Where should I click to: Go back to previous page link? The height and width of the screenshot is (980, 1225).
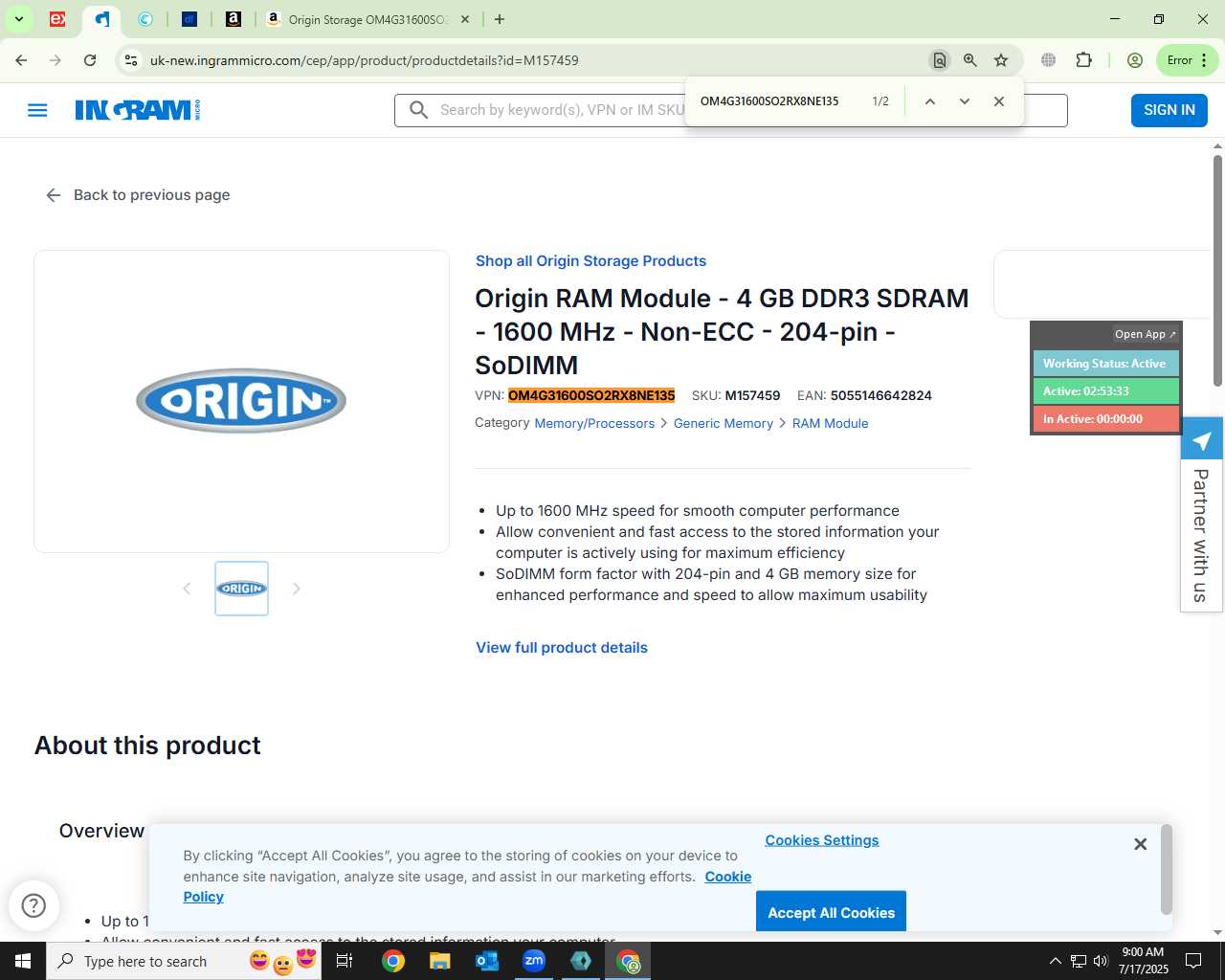(138, 195)
